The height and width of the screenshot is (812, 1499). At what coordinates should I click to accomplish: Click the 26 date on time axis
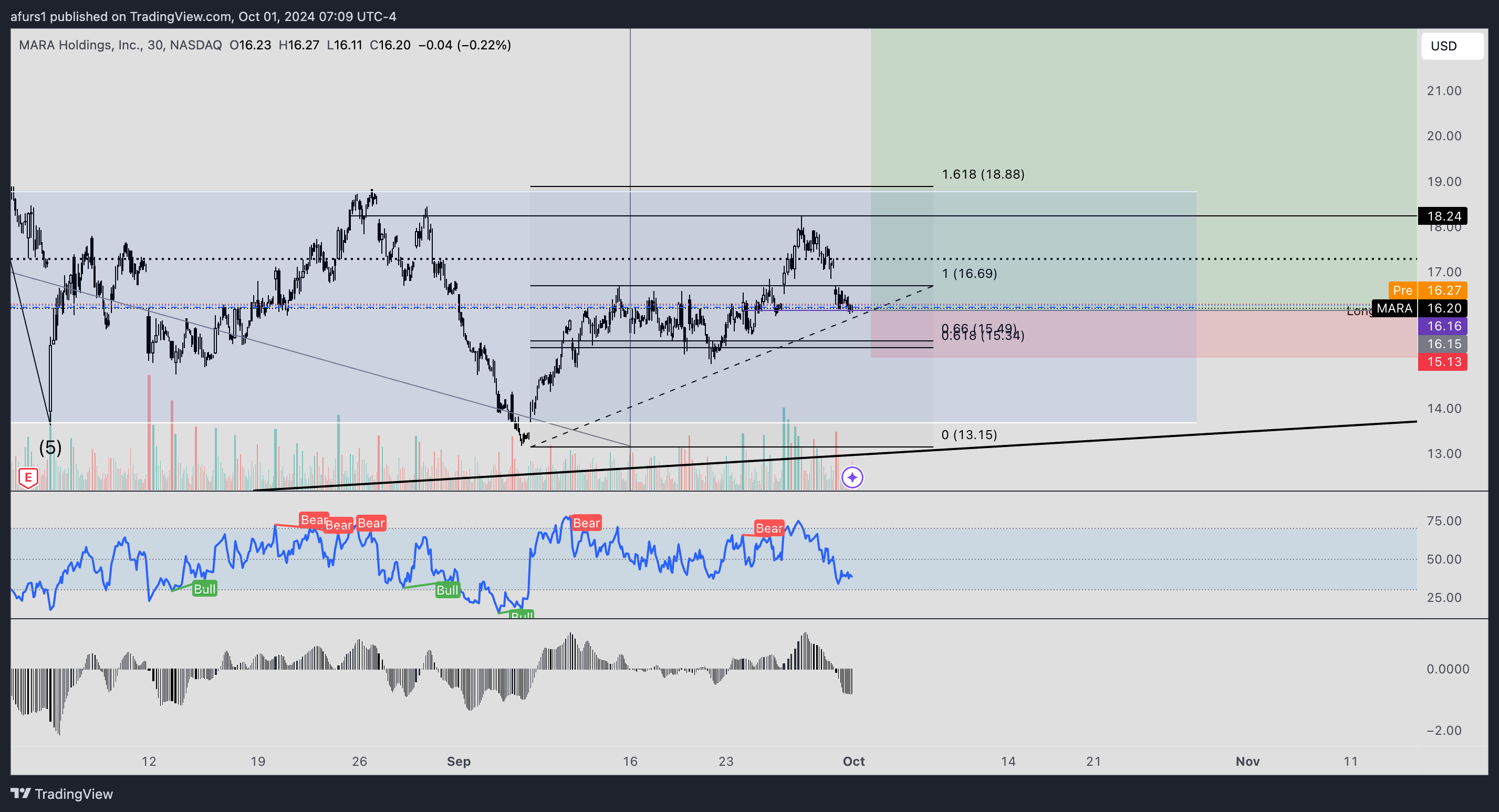pyautogui.click(x=360, y=762)
